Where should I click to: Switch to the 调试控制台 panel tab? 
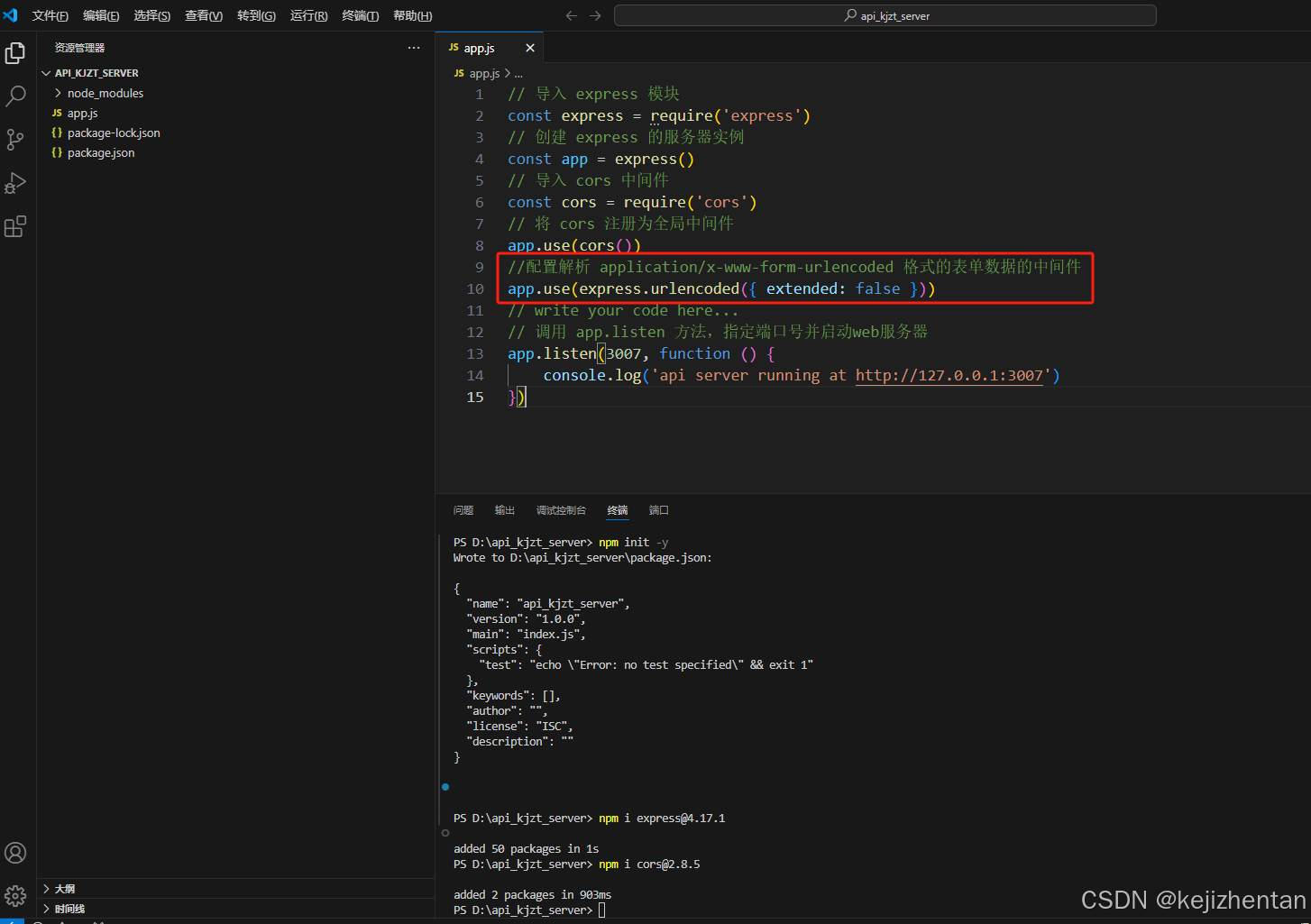(561, 510)
